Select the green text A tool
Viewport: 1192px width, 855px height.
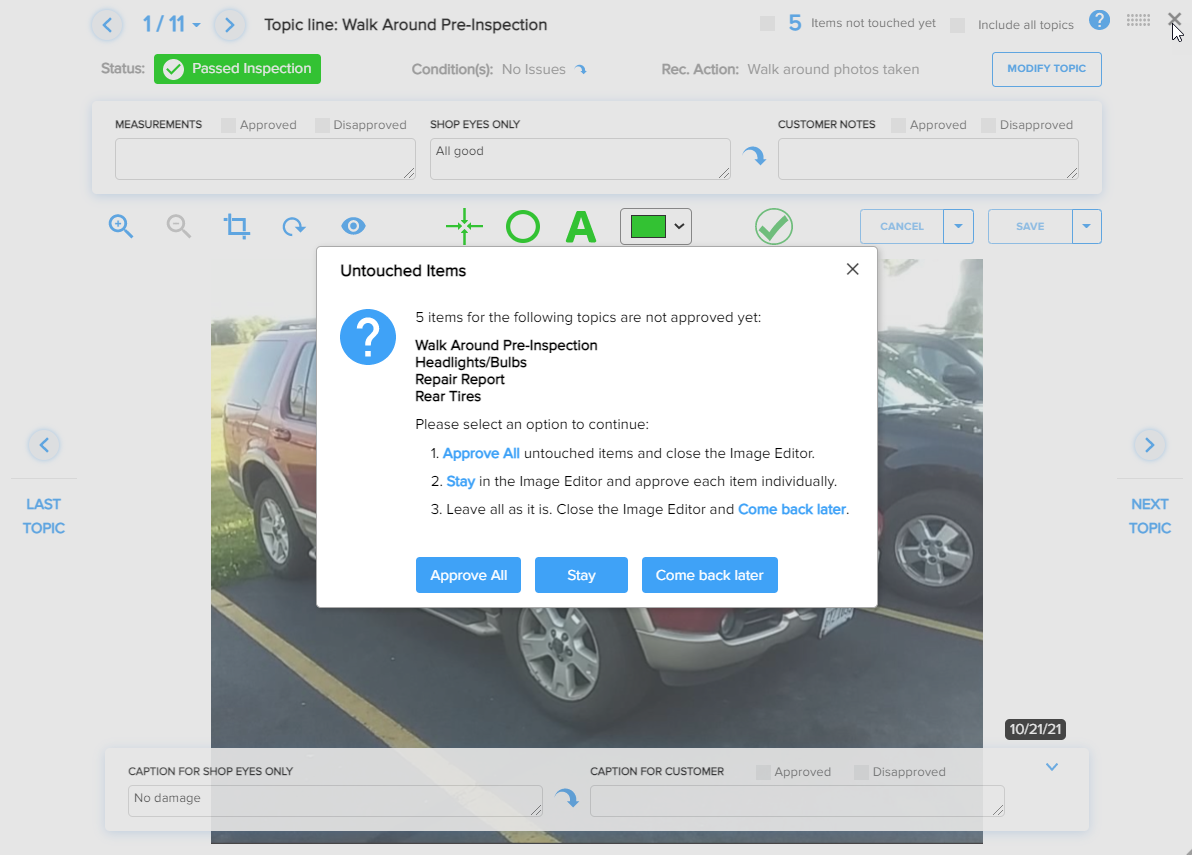[x=581, y=226]
